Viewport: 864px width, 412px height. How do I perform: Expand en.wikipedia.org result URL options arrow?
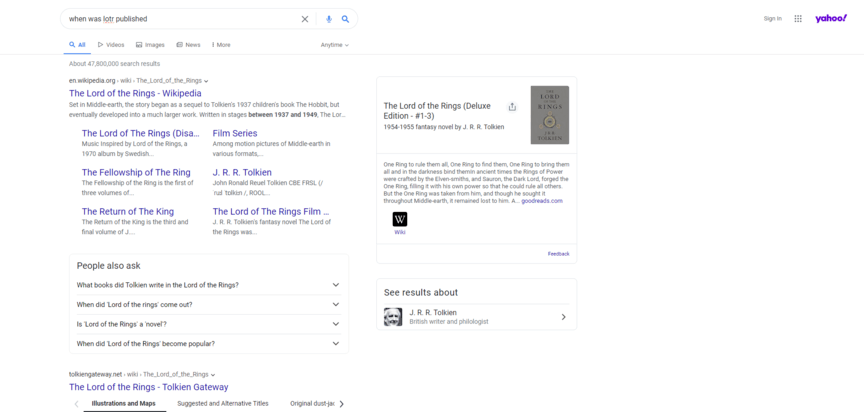[x=206, y=81]
